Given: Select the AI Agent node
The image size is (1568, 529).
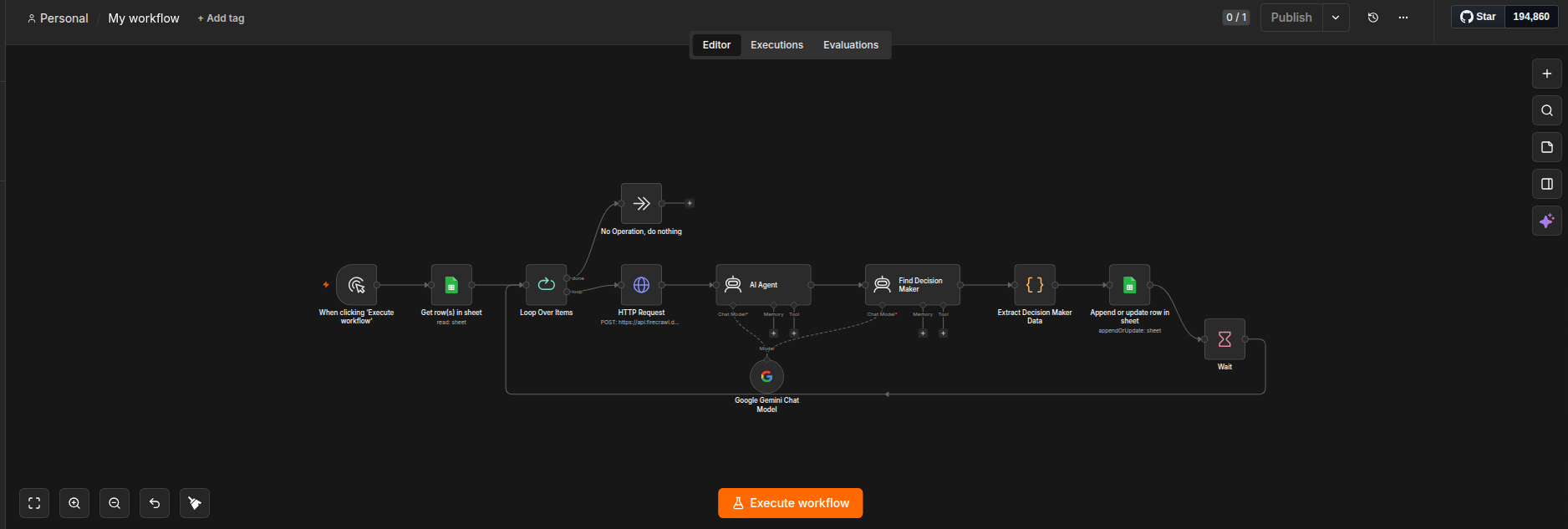Looking at the screenshot, I should (763, 285).
